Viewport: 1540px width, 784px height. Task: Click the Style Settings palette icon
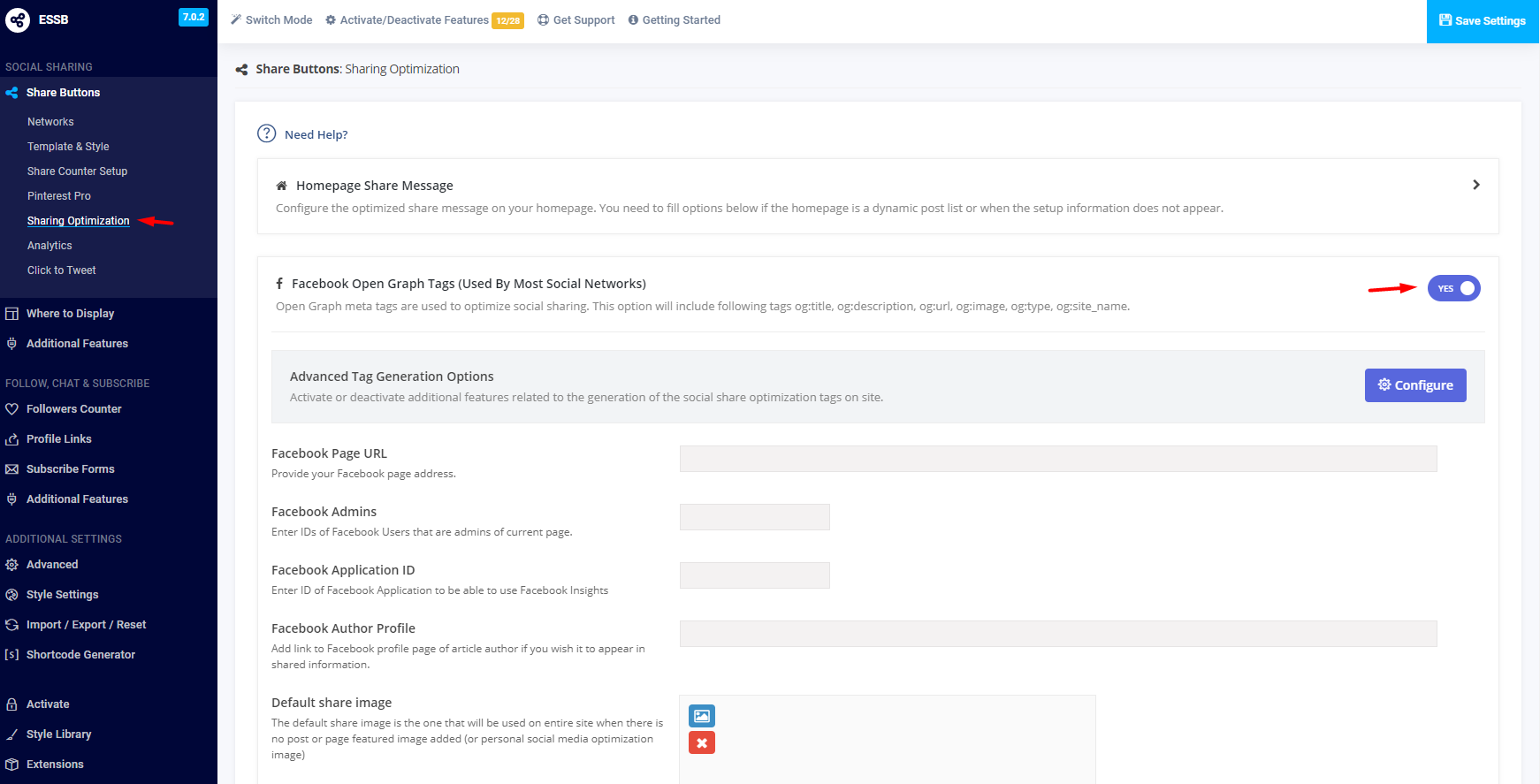(12, 595)
